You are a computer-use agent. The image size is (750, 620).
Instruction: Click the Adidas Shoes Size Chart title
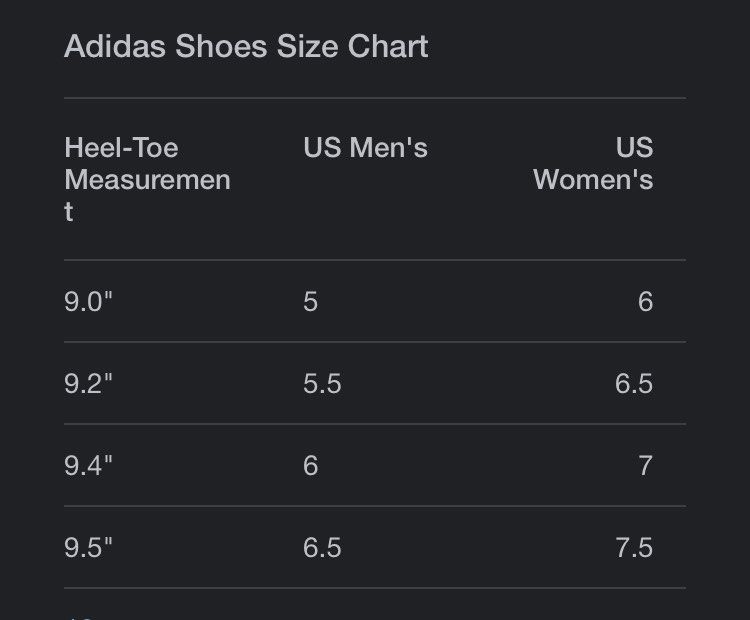click(246, 46)
